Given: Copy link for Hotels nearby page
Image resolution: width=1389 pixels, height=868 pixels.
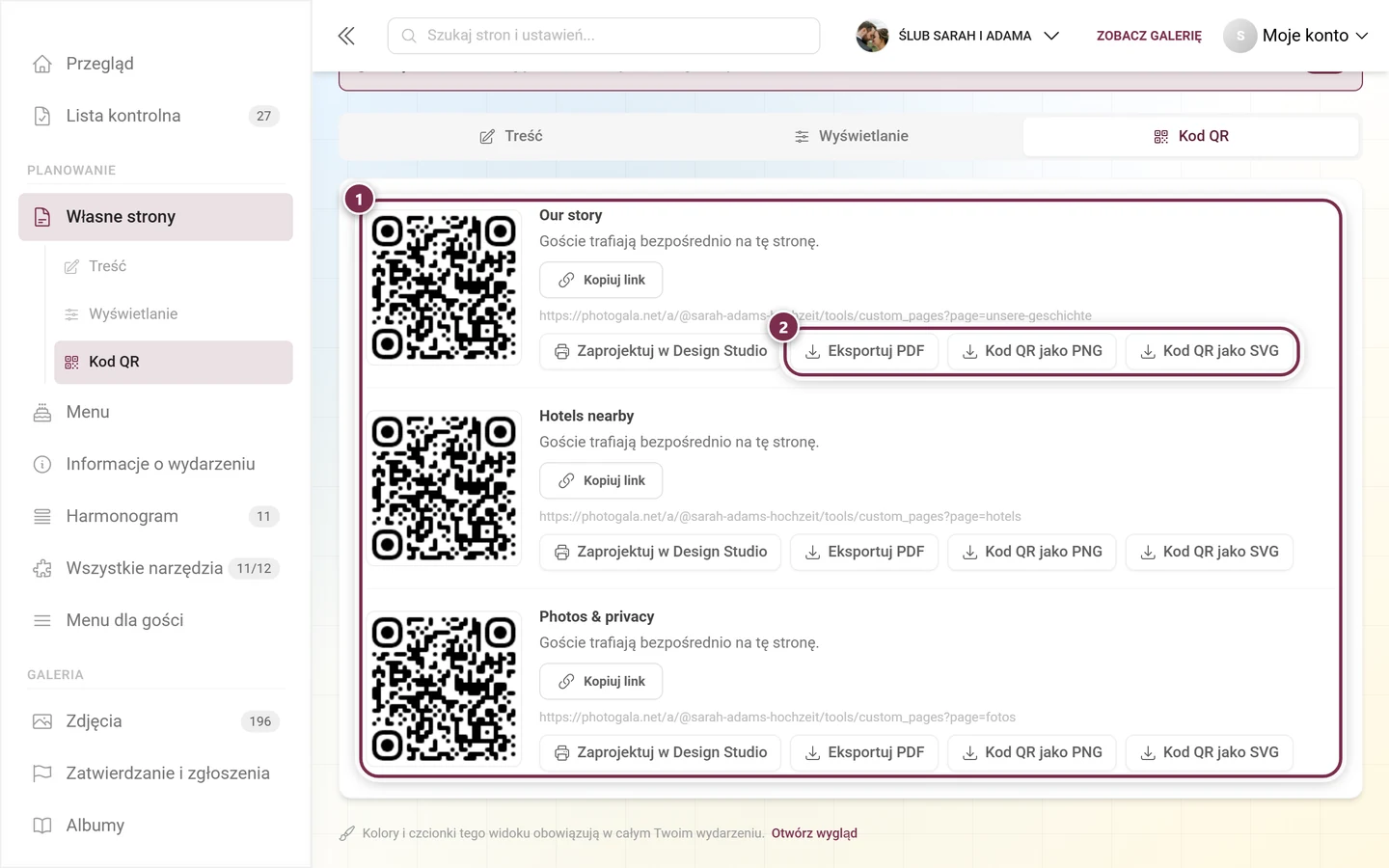Looking at the screenshot, I should click(601, 480).
